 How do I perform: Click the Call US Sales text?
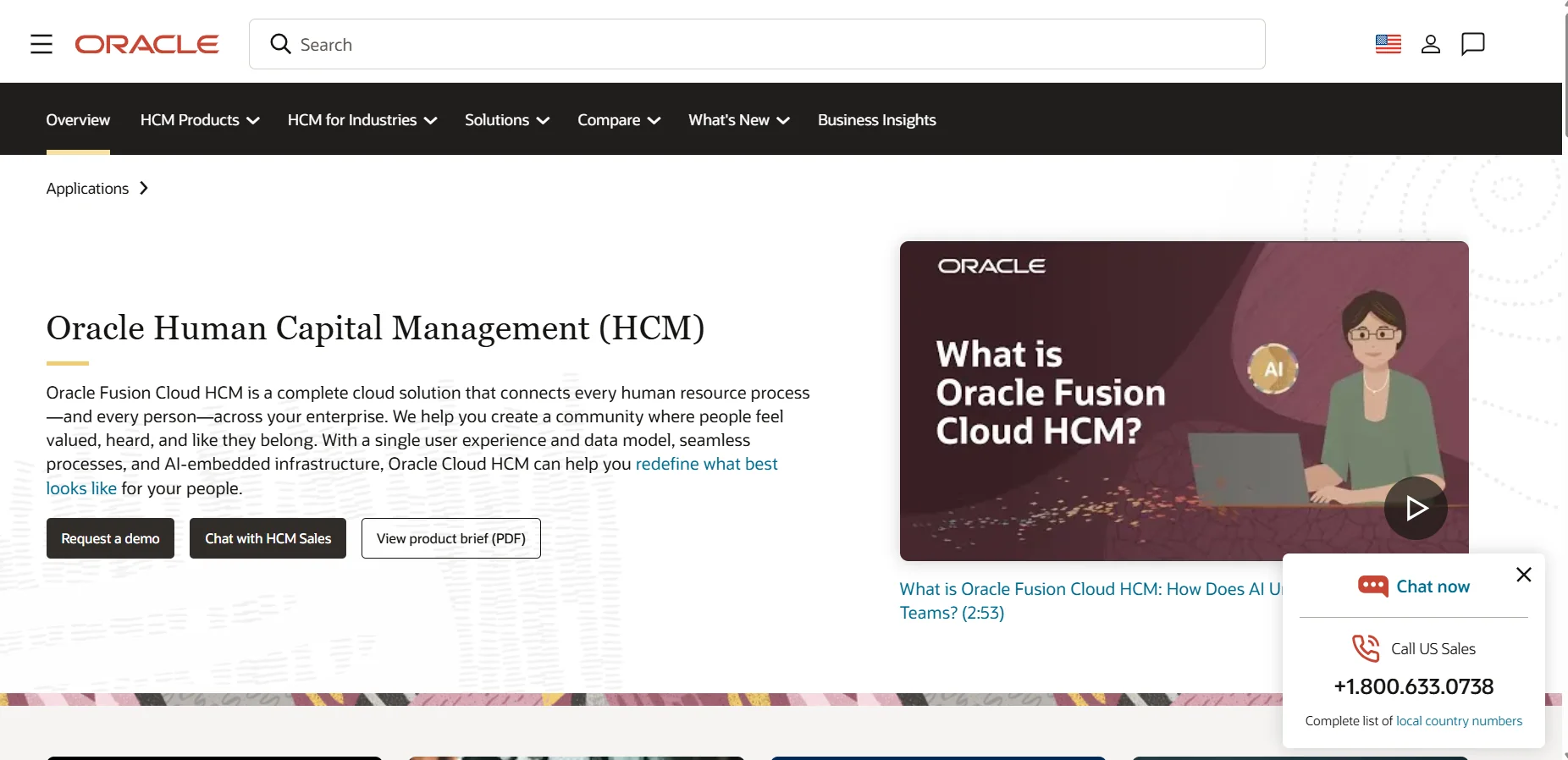coord(1433,648)
